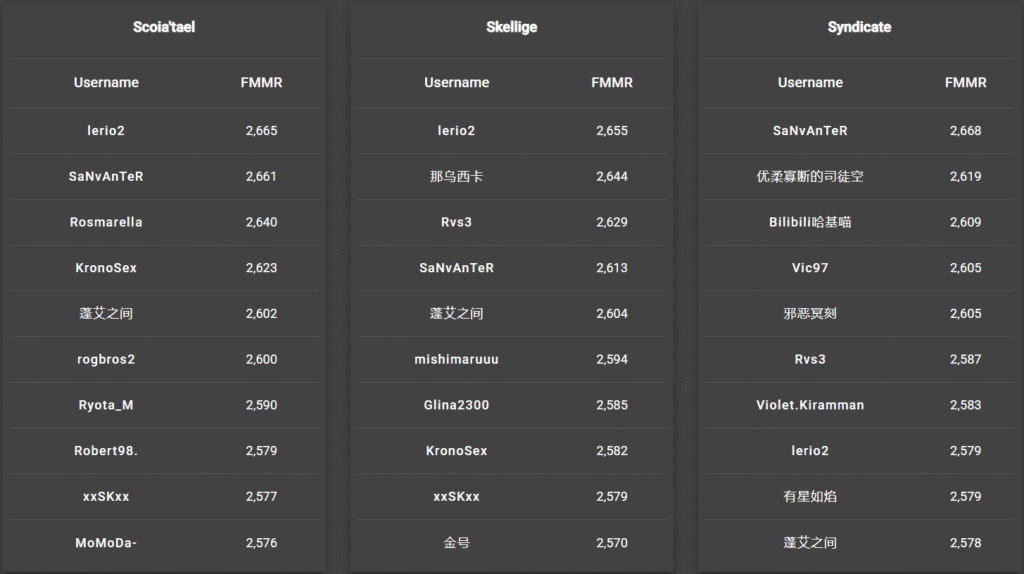1024x574 pixels.
Task: Select KronoSex in Scoia'tael table
Action: (x=106, y=268)
